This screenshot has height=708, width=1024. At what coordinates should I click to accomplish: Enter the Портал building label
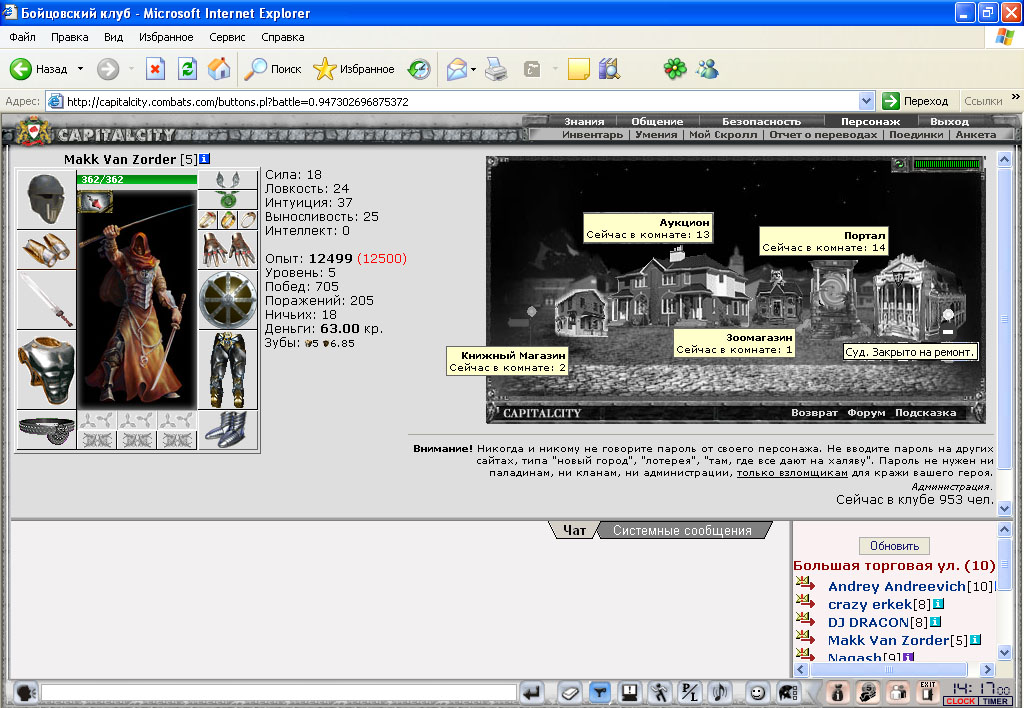[x=823, y=241]
